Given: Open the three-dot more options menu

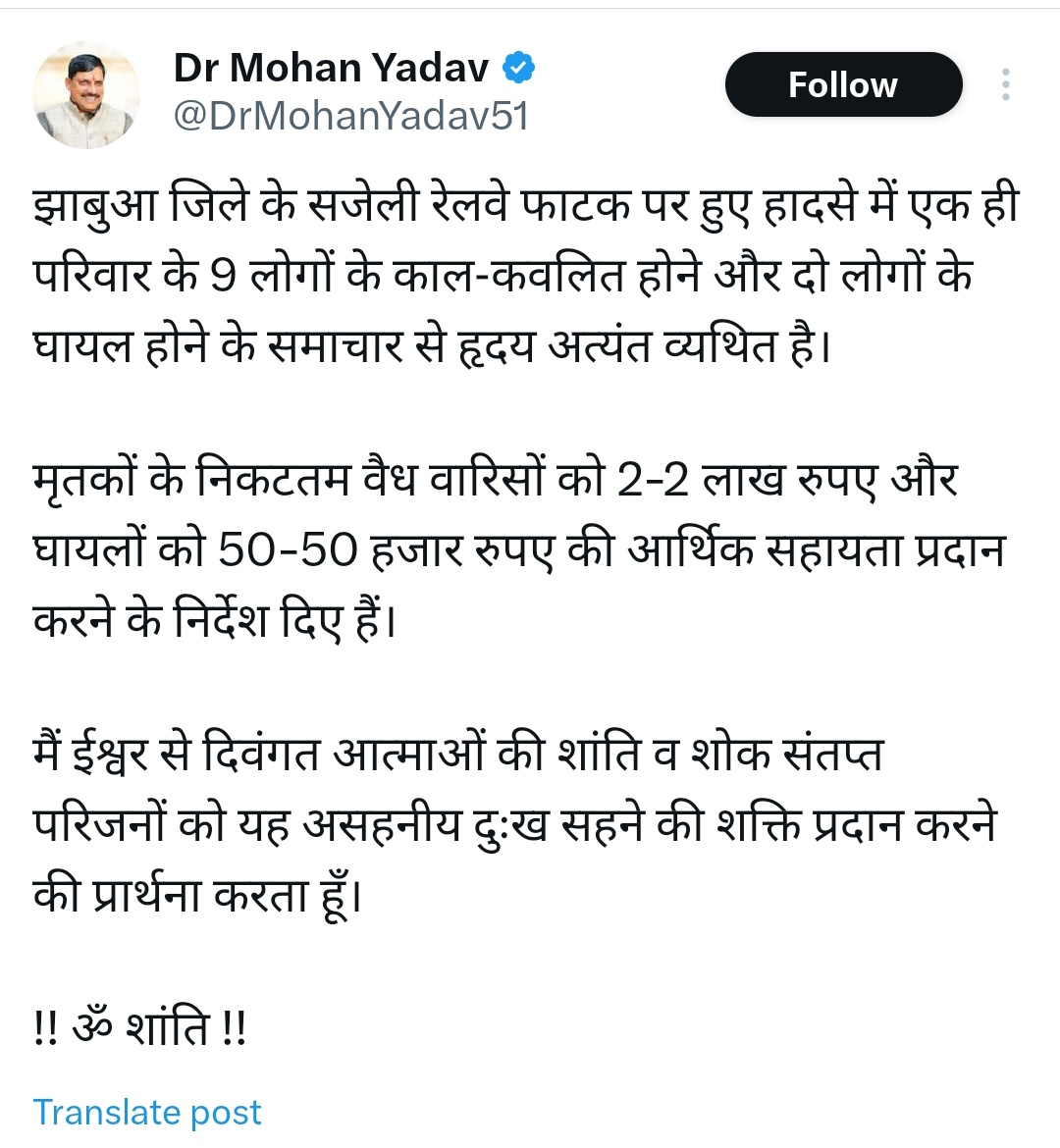Looking at the screenshot, I should (1006, 85).
